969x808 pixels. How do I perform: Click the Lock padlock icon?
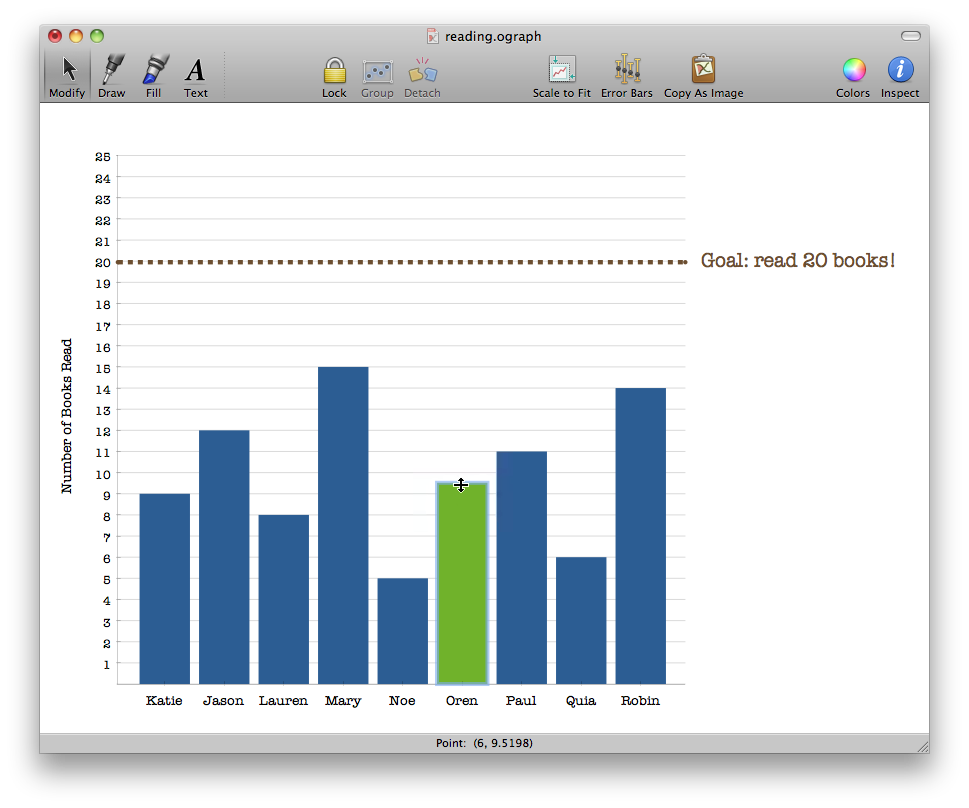334,71
